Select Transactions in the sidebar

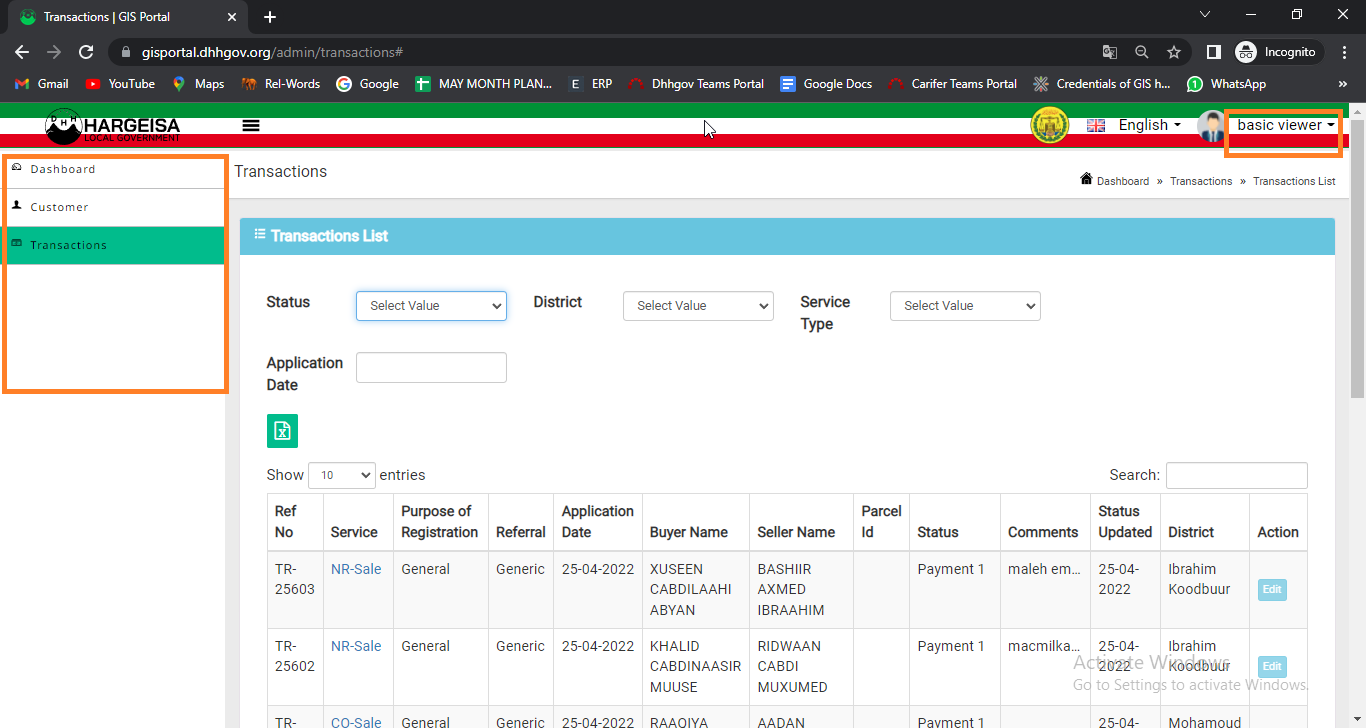(113, 245)
